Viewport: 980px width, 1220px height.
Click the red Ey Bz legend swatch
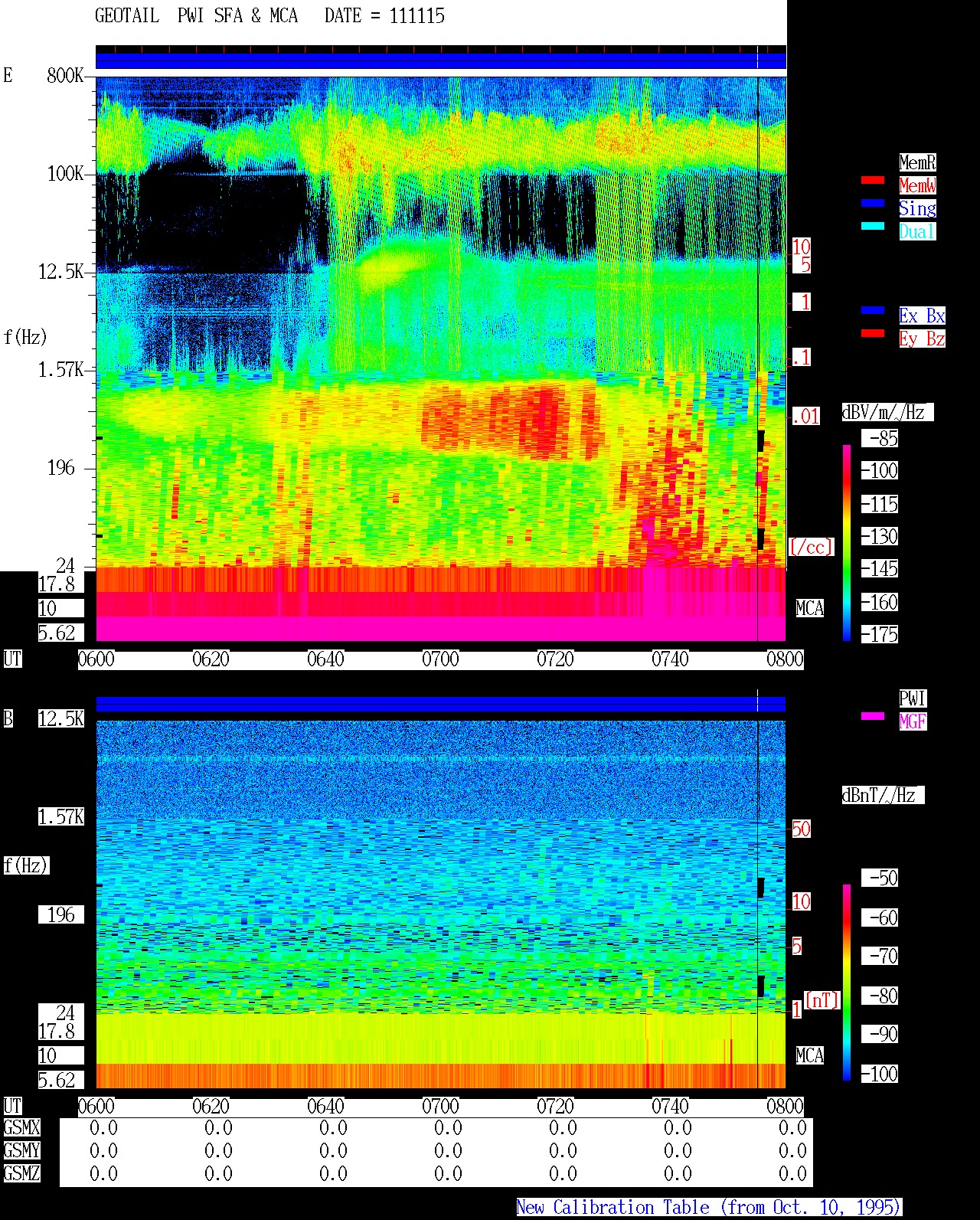click(873, 334)
